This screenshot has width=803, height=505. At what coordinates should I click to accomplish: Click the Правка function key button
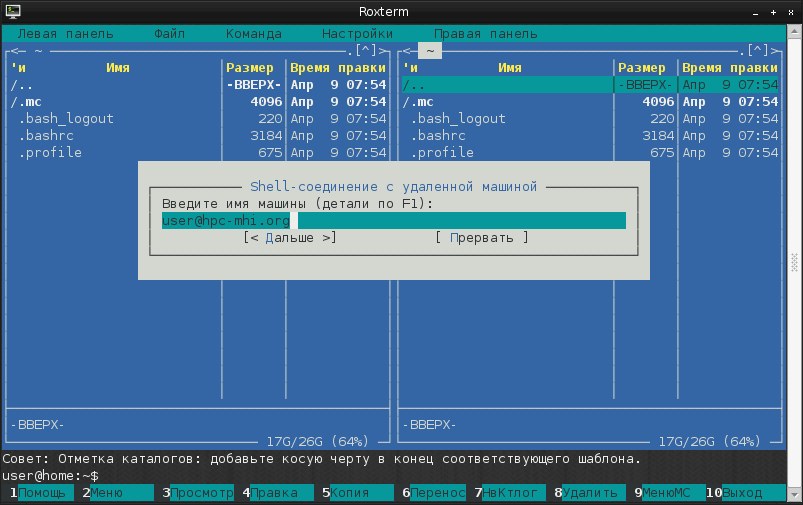click(274, 493)
